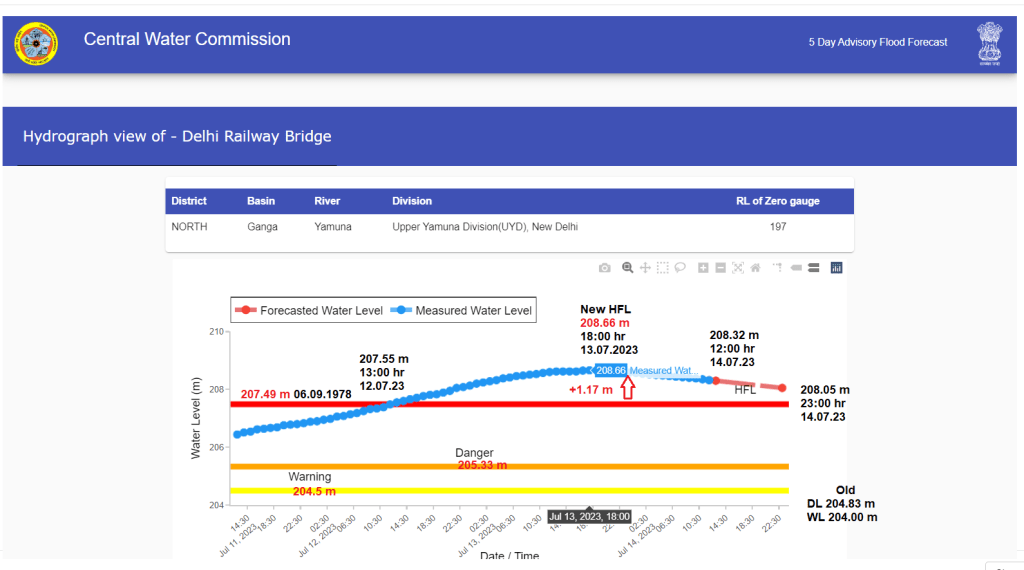Click the red HFL 207.49 m line
Screen dimensions: 1024x570
500,404
